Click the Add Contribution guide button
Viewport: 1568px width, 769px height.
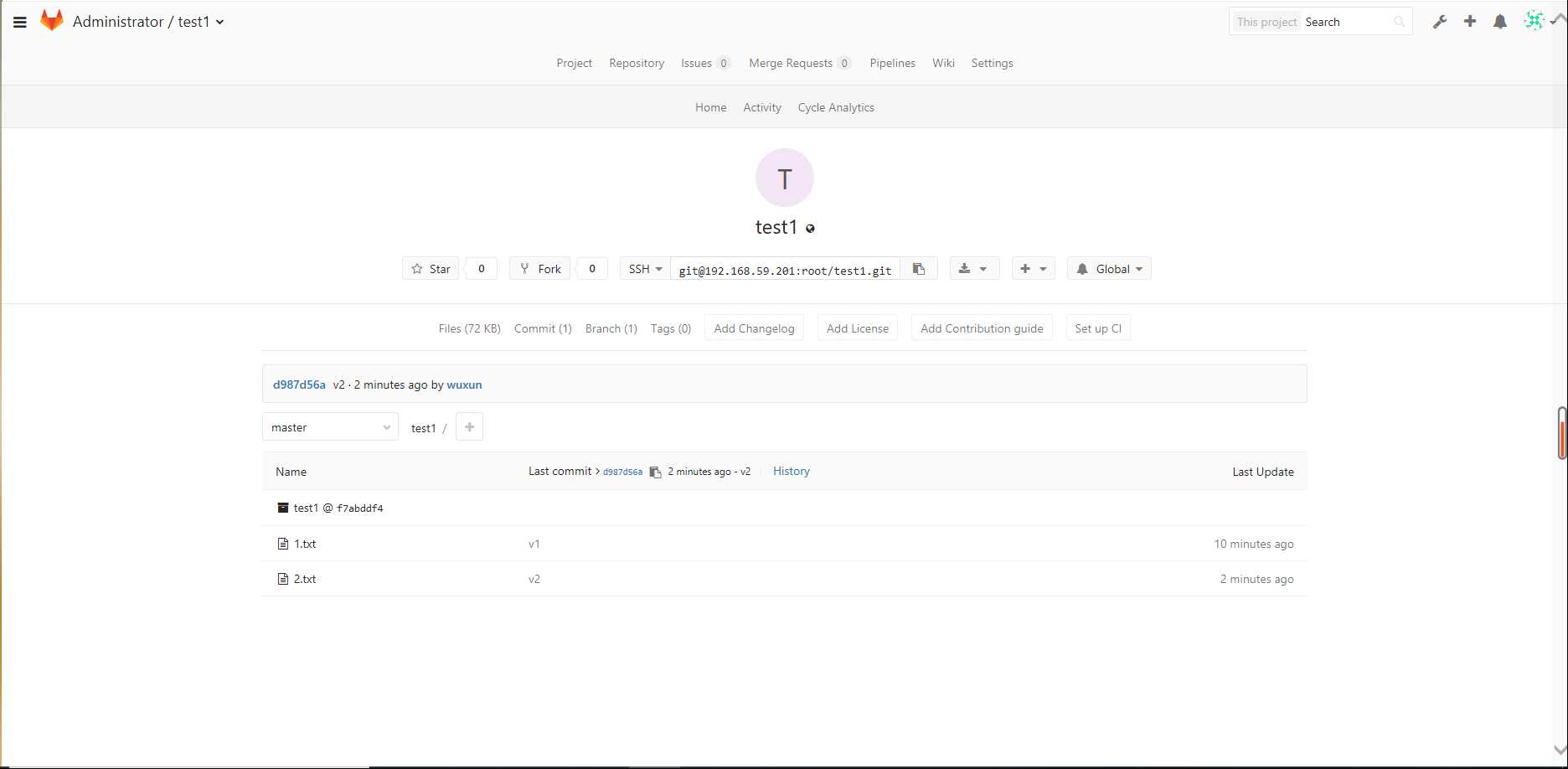982,328
